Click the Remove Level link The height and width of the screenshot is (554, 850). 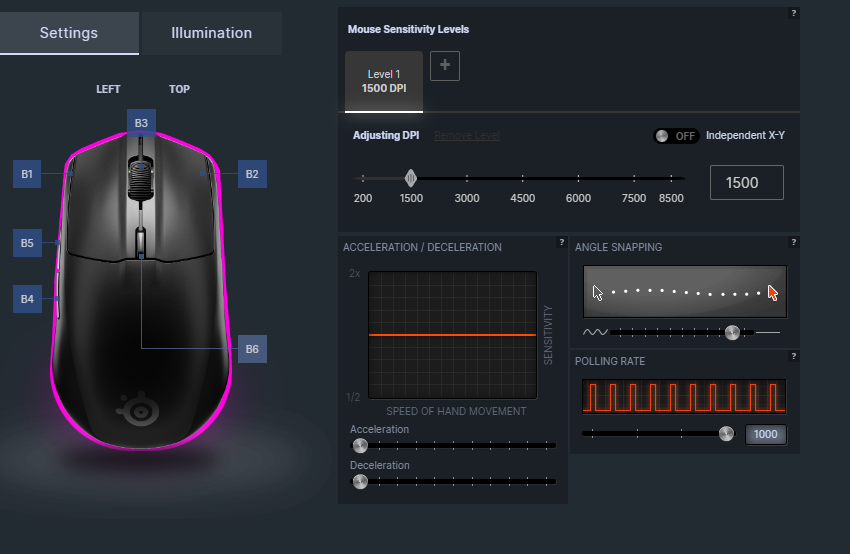pos(467,135)
